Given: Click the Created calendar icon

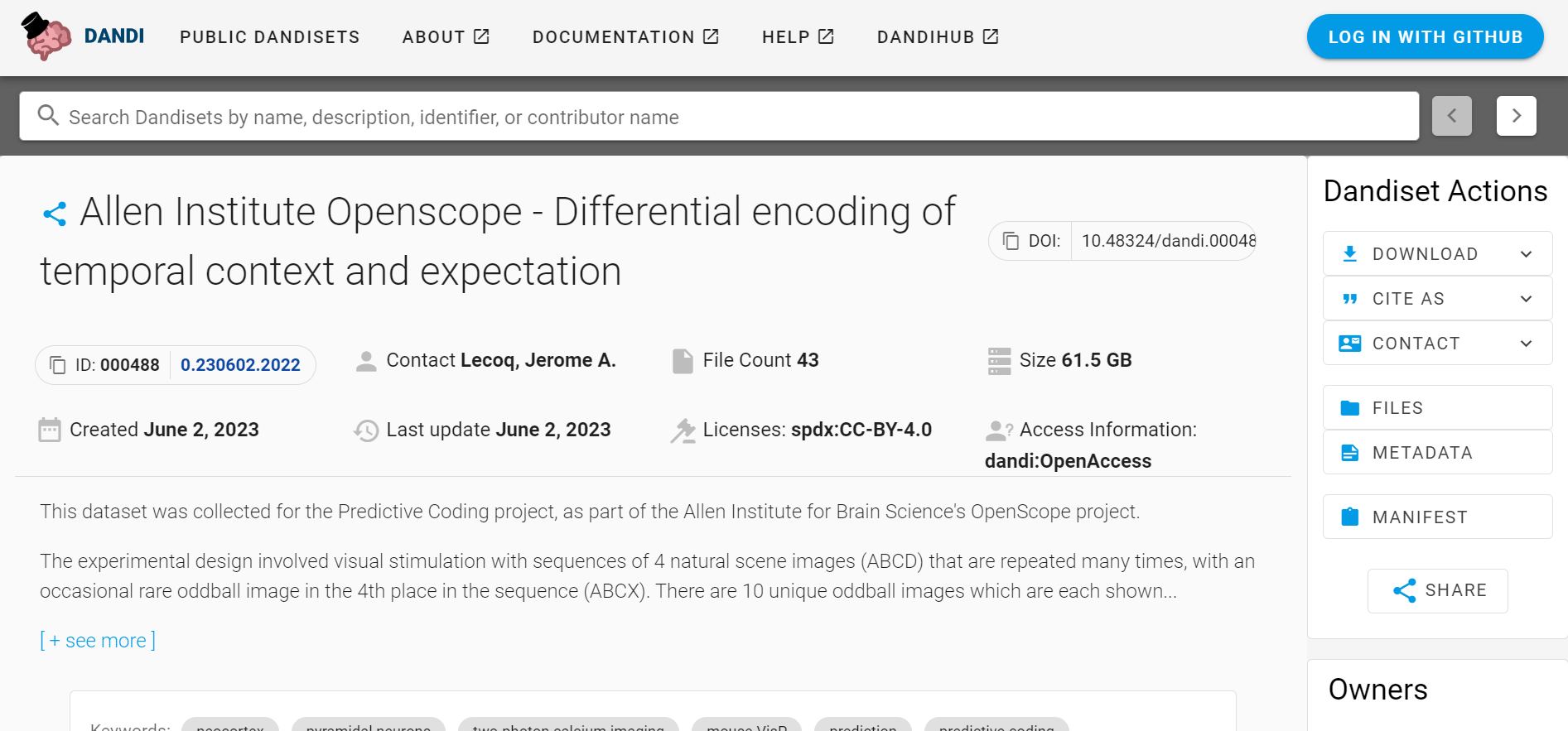Looking at the screenshot, I should pyautogui.click(x=50, y=430).
